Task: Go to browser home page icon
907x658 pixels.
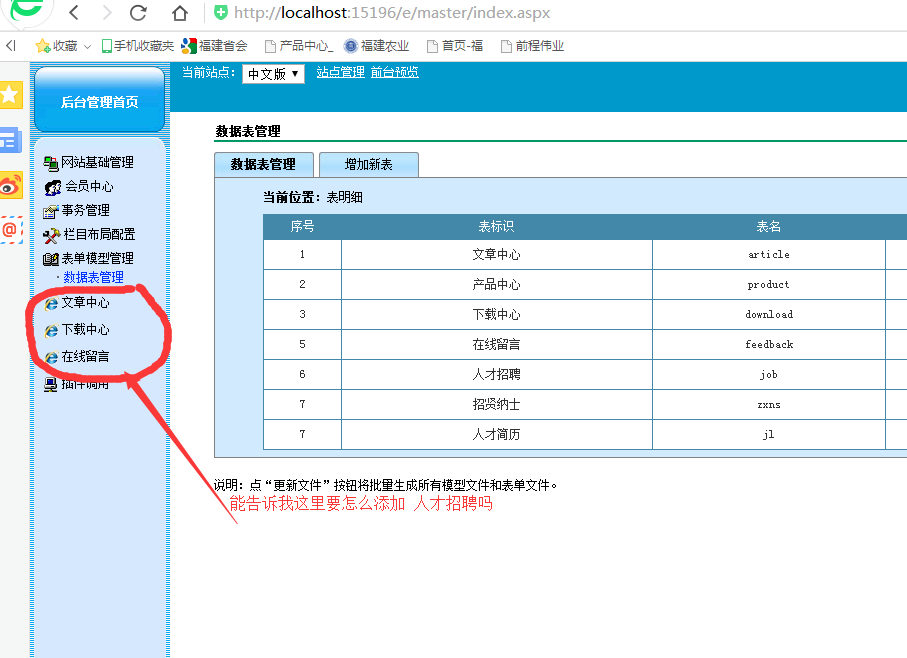Action: coord(179,13)
